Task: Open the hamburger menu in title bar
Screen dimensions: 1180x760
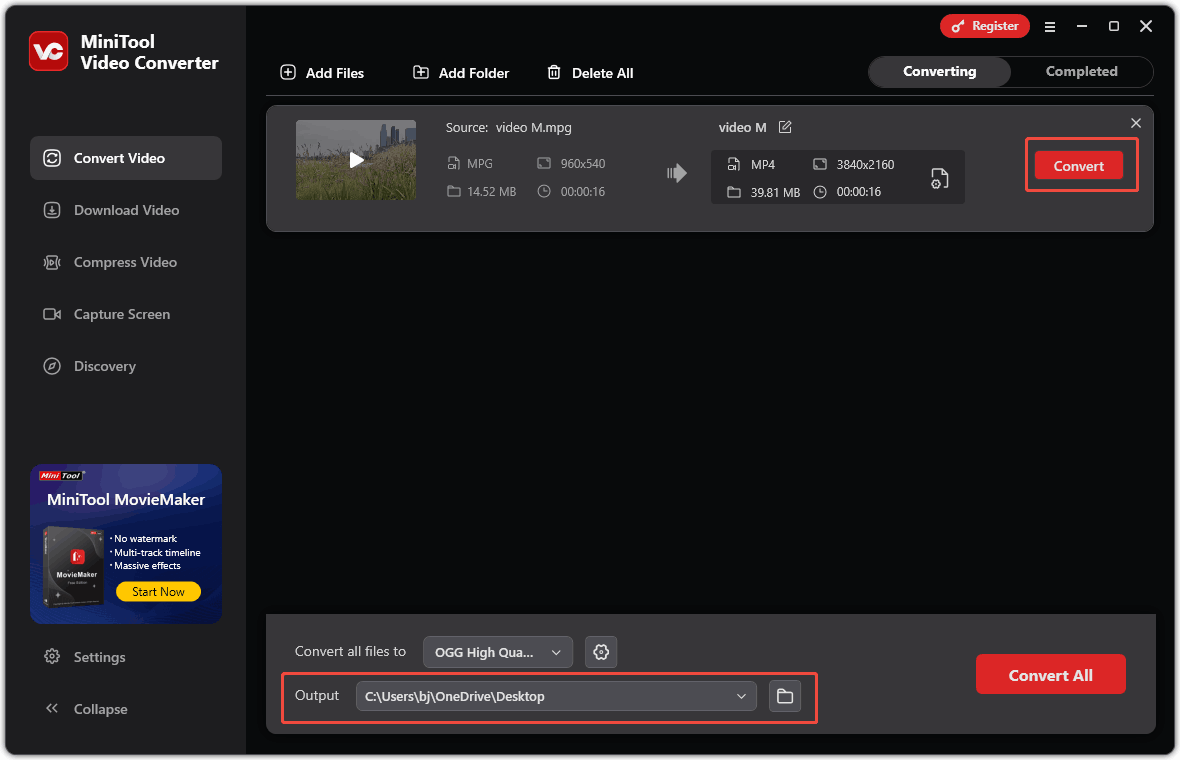Action: pos(1050,26)
